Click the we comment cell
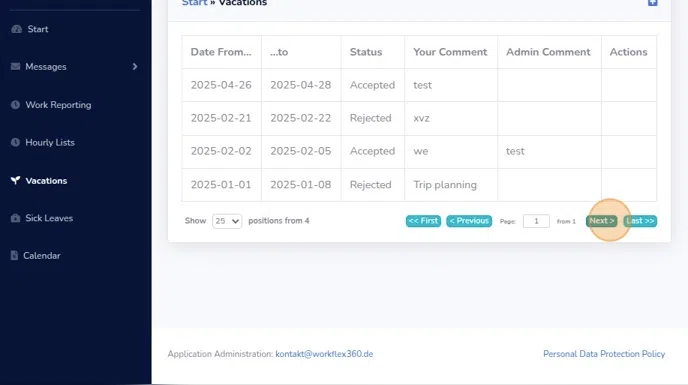This screenshot has width=688, height=385. click(x=451, y=151)
